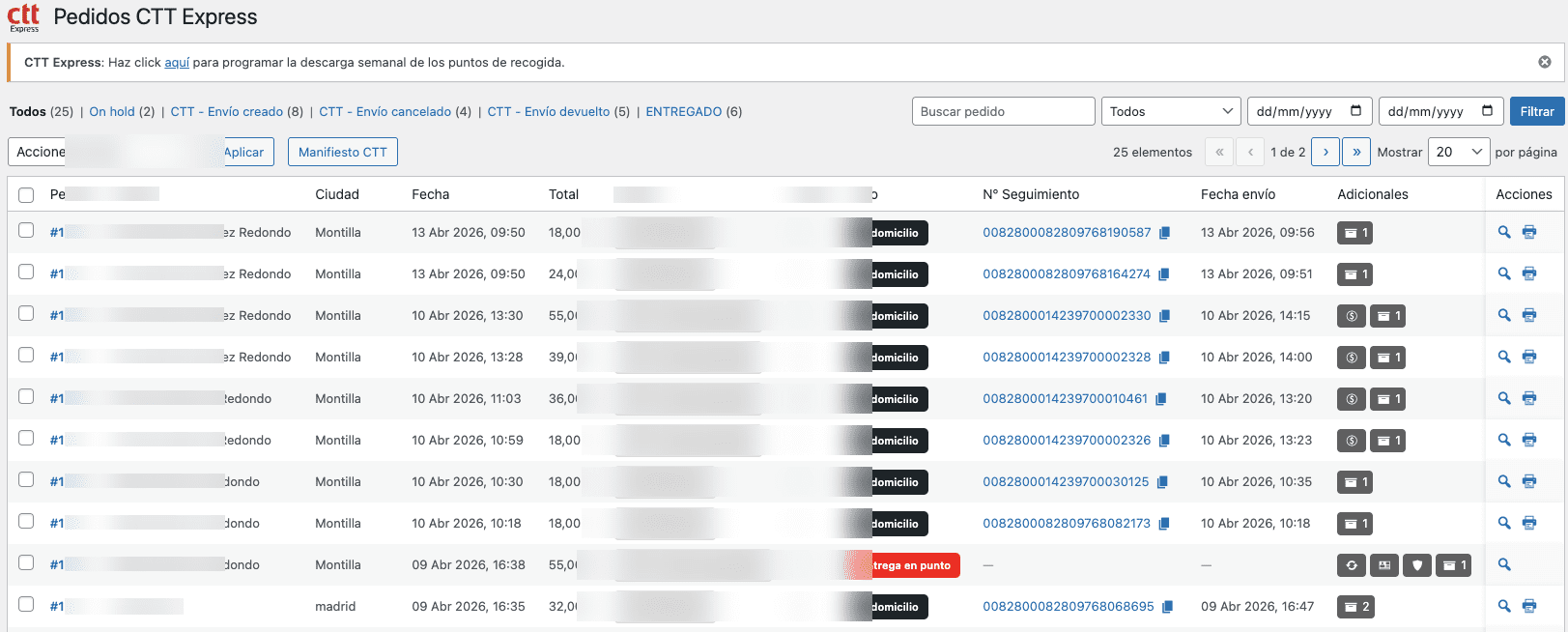Check the order dated 10 Abr 2026, 13:28
The width and height of the screenshot is (1568, 632).
[x=26, y=356]
